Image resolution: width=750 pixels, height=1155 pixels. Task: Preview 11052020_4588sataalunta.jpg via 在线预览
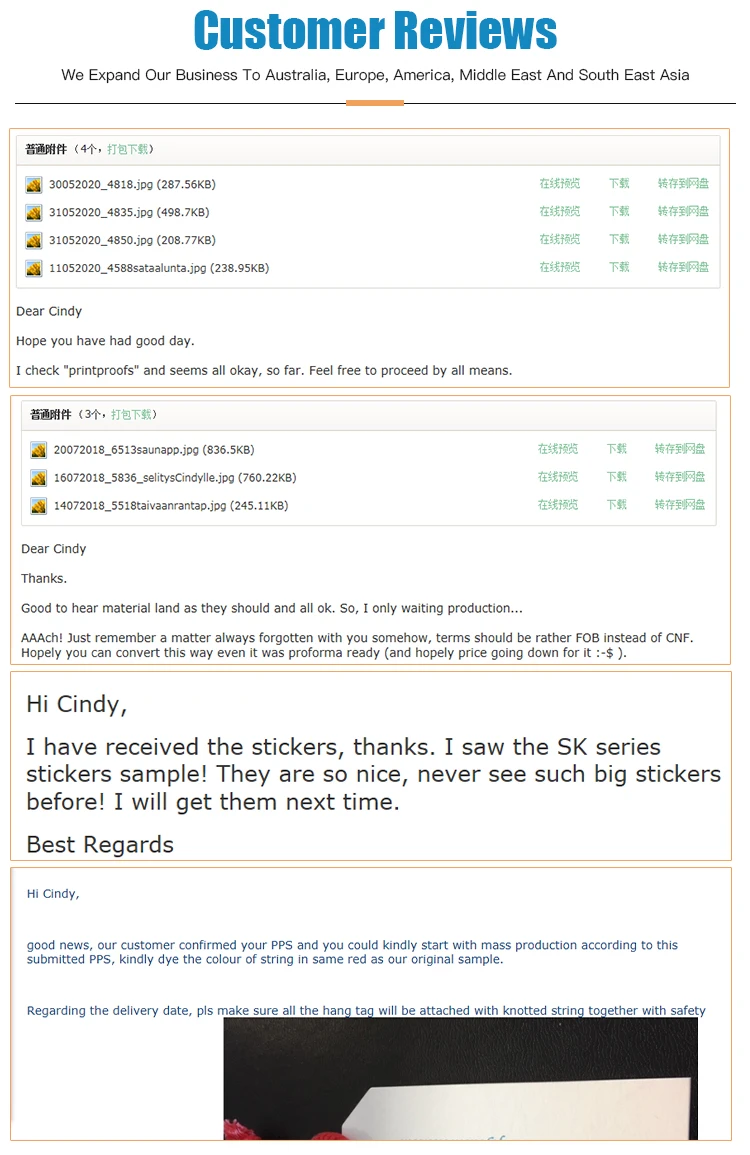(x=559, y=268)
